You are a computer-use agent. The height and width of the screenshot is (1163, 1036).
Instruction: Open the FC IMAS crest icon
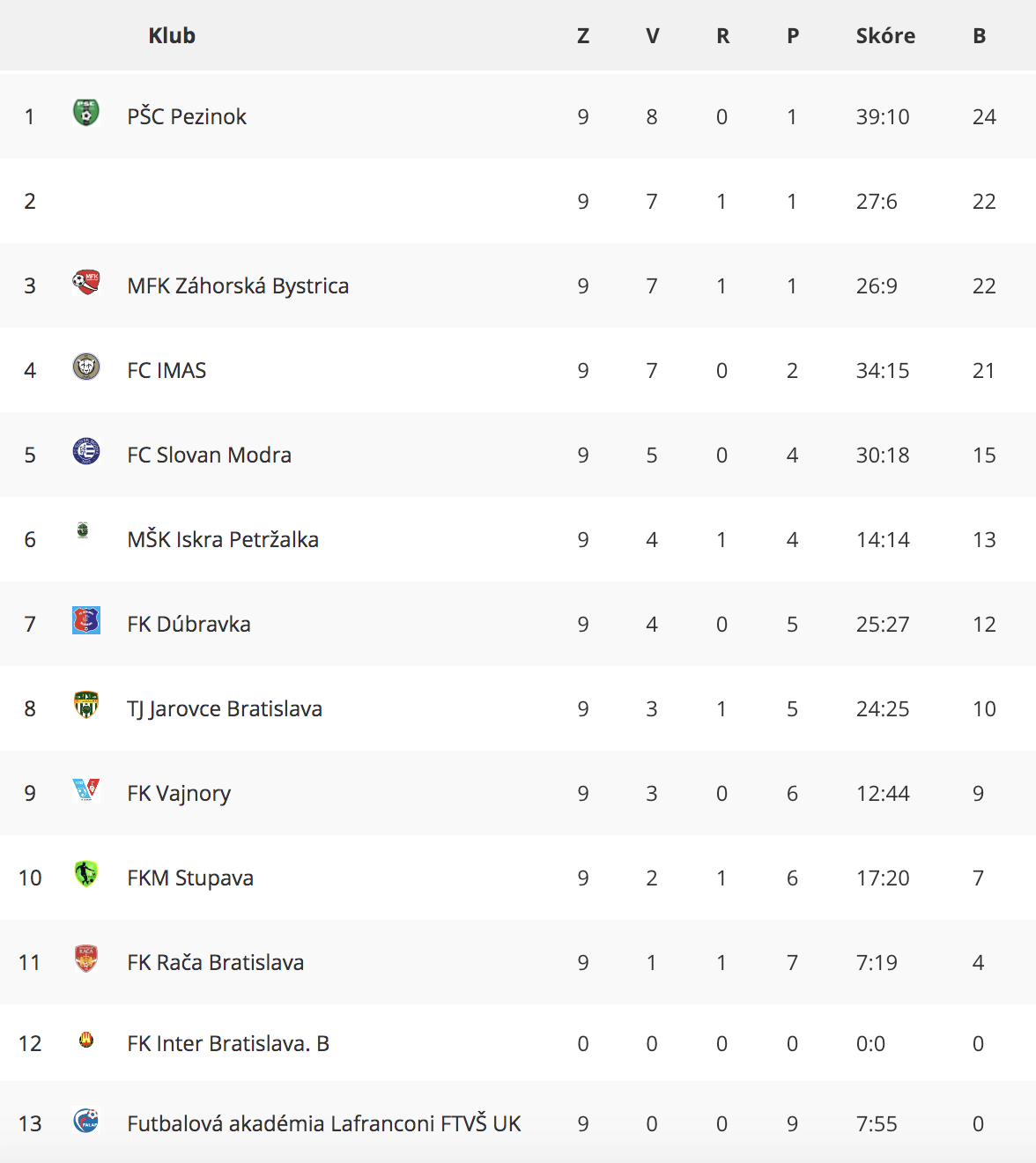tap(86, 367)
